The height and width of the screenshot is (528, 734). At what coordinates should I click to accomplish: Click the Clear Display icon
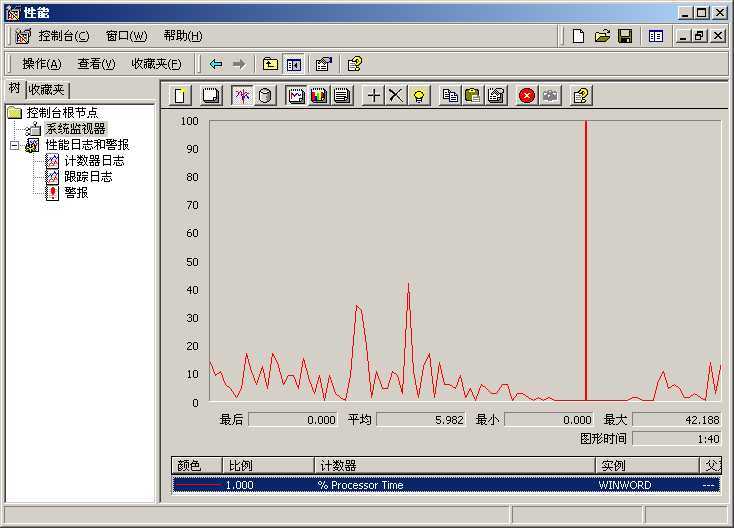click(x=211, y=96)
